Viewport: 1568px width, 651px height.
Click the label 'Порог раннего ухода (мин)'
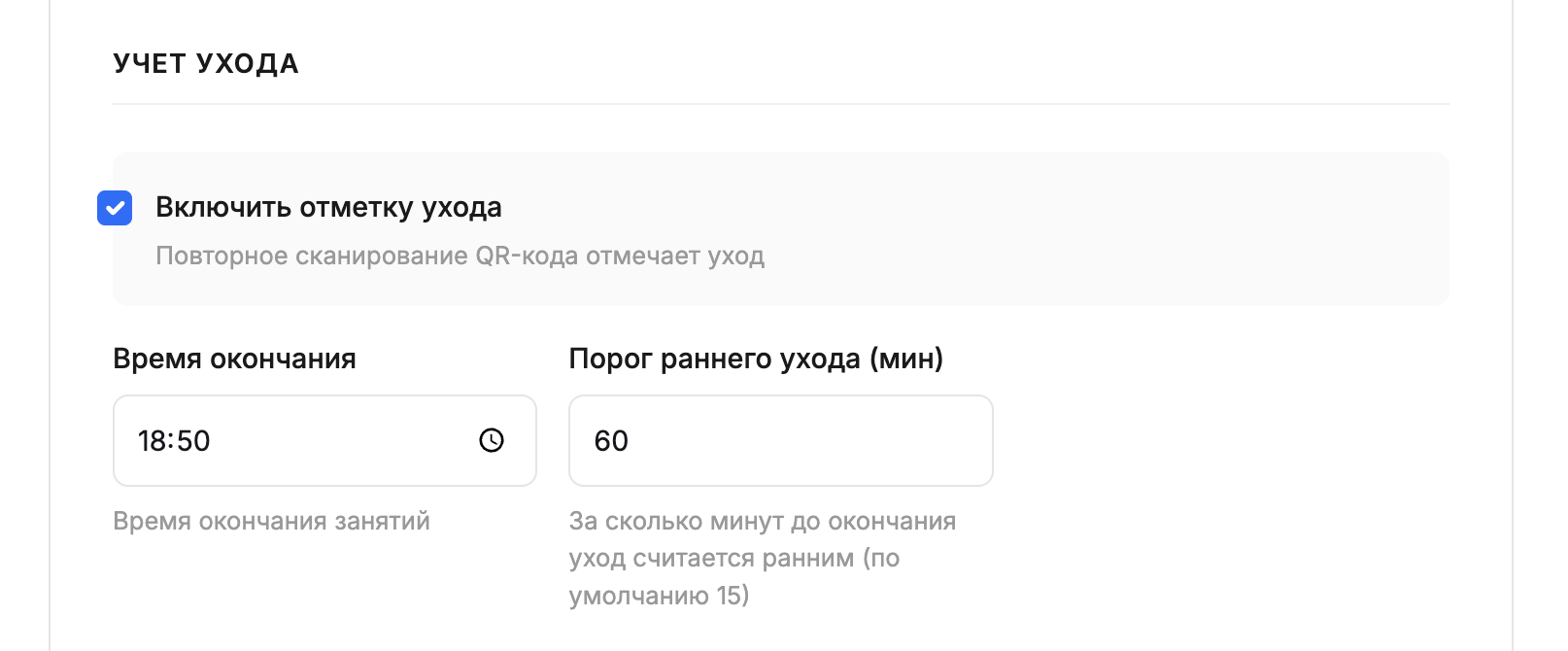tap(757, 358)
